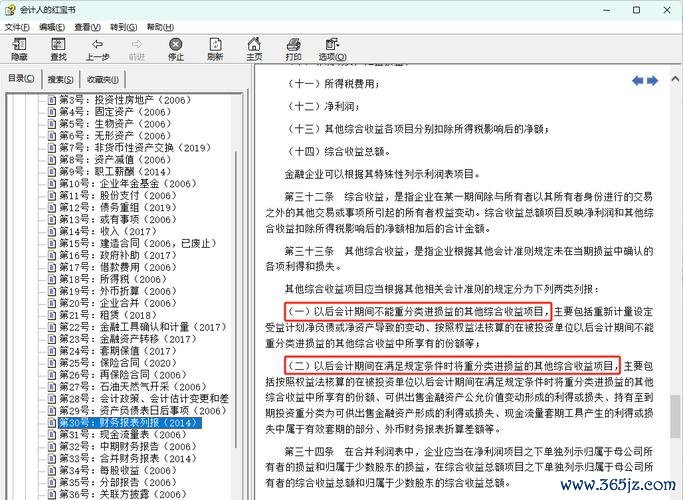Open the 选项(O) options icon
The image size is (683, 500).
332,44
